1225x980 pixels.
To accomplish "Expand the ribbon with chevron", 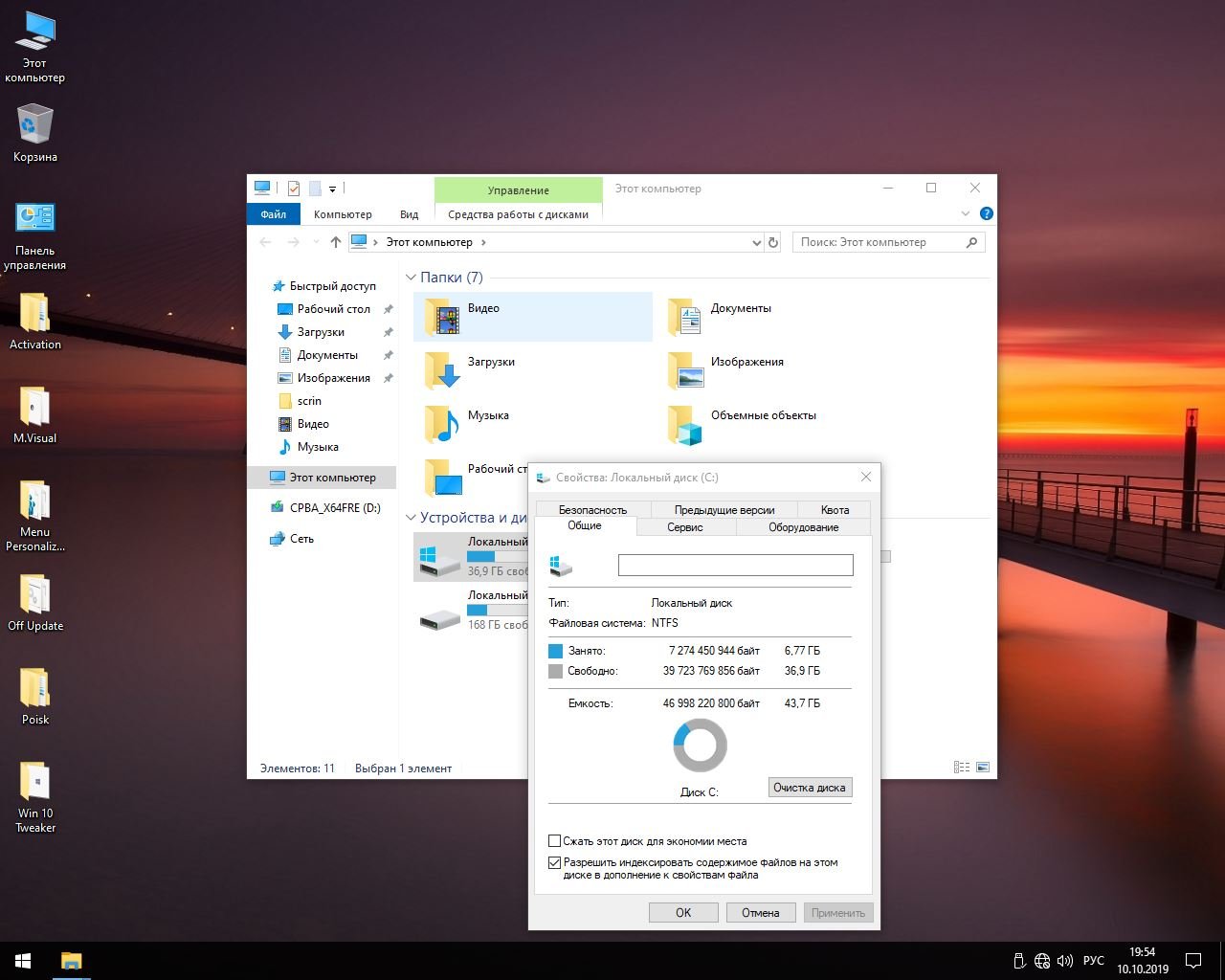I will point(965,213).
